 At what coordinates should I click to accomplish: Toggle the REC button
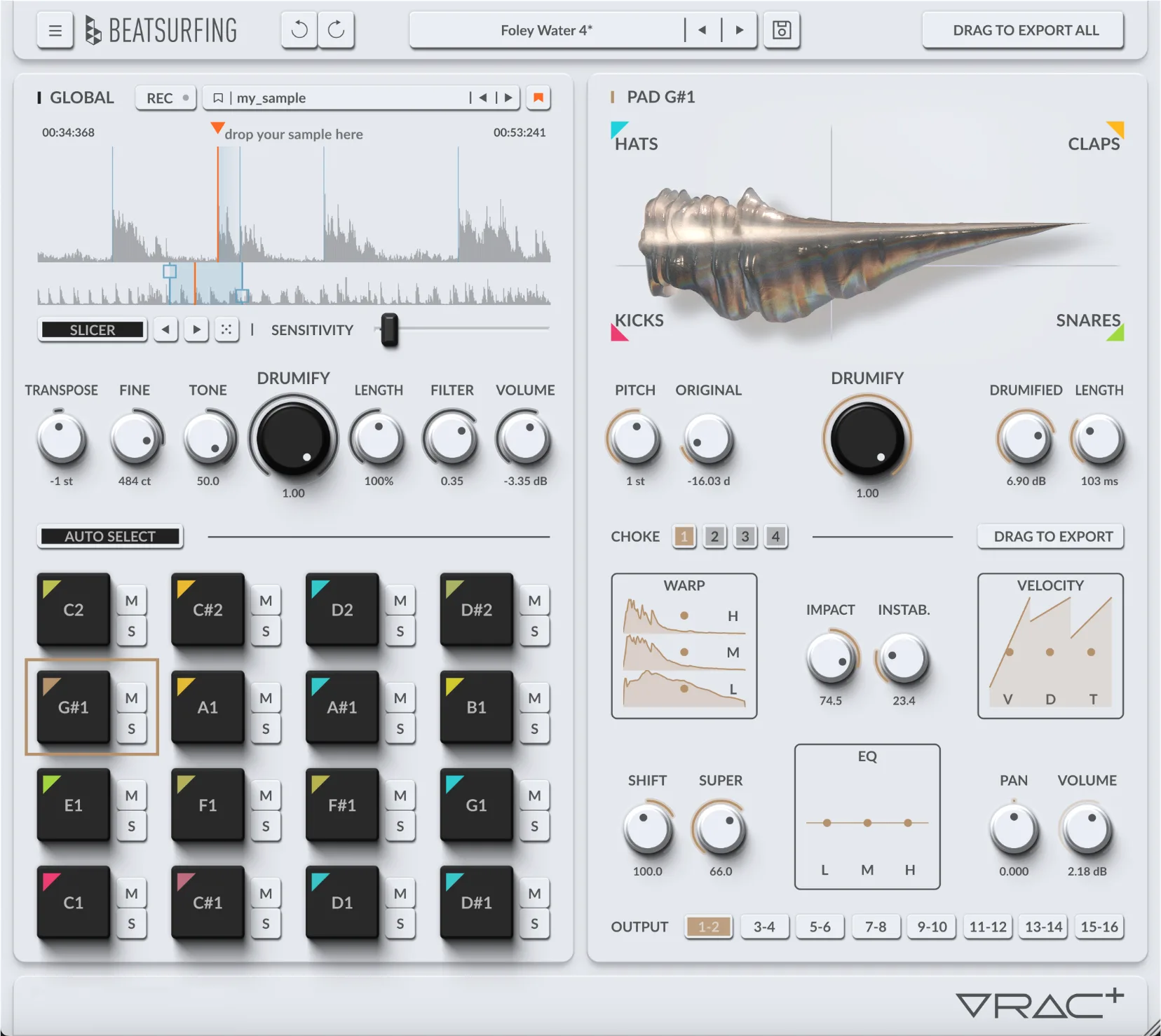(167, 98)
